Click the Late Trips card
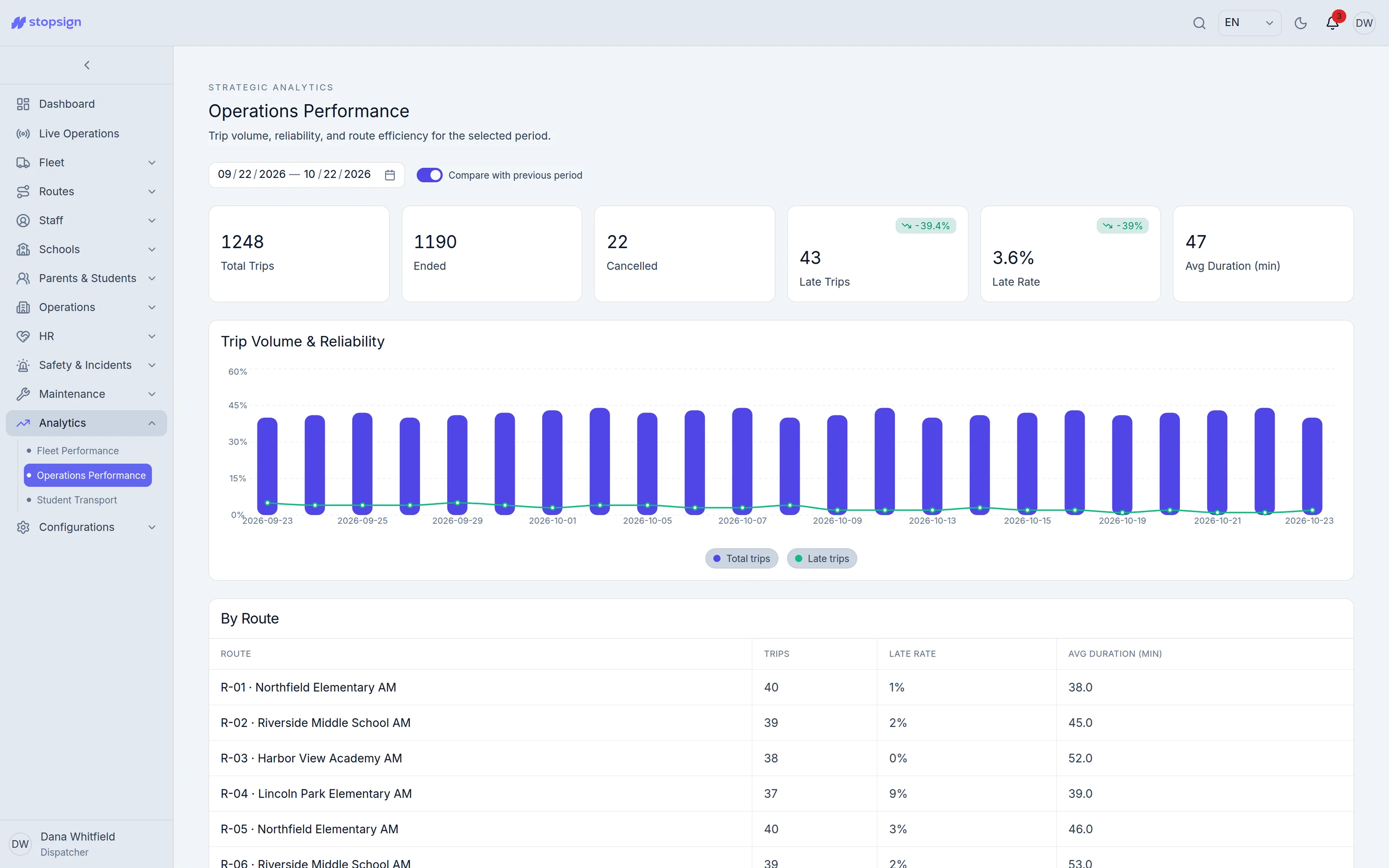The height and width of the screenshot is (868, 1389). pos(877,254)
